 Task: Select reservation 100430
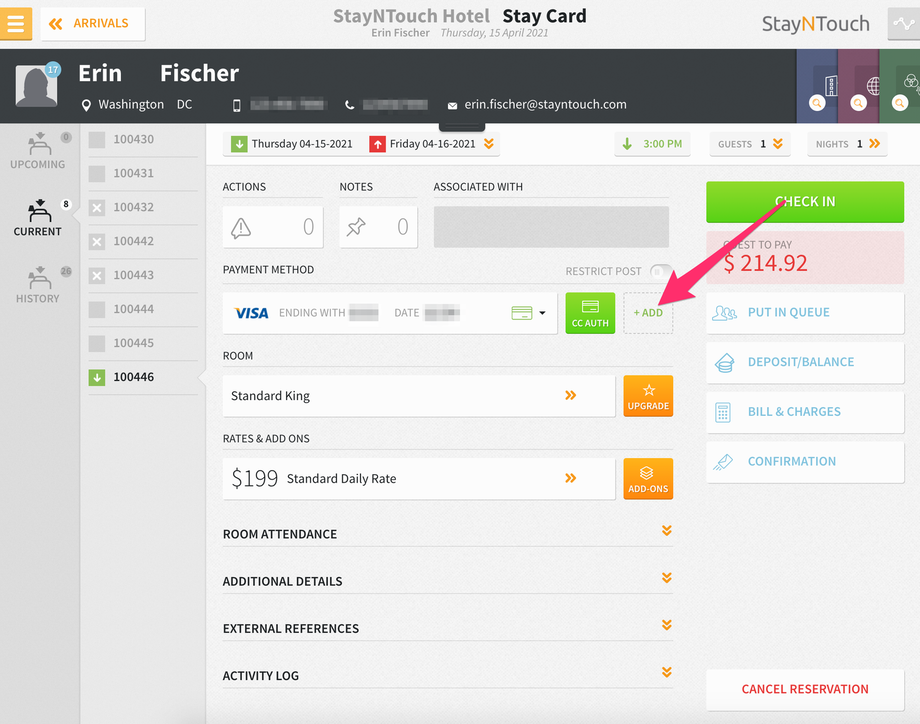click(143, 140)
